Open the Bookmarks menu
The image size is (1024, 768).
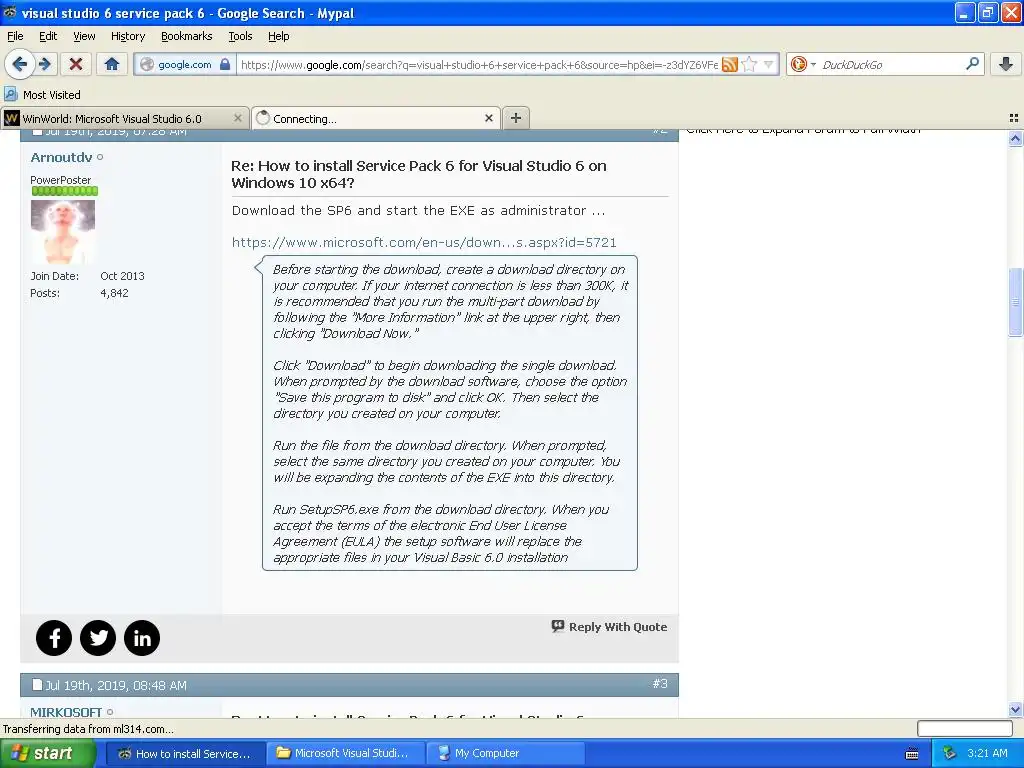pyautogui.click(x=187, y=36)
